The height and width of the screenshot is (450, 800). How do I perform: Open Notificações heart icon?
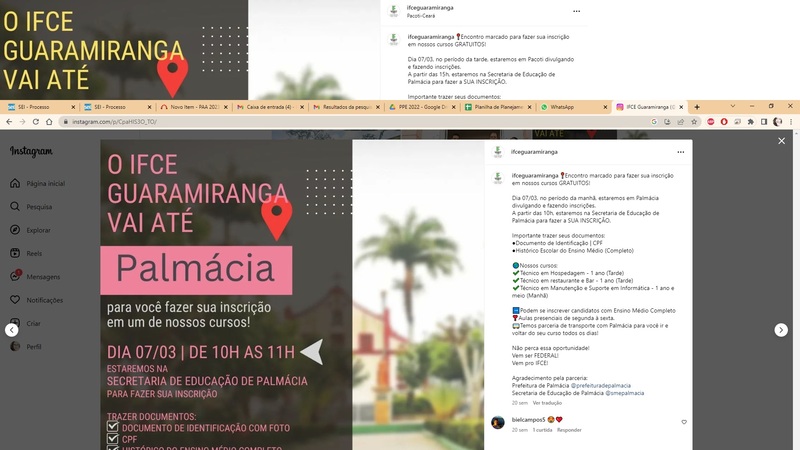pyautogui.click(x=14, y=300)
